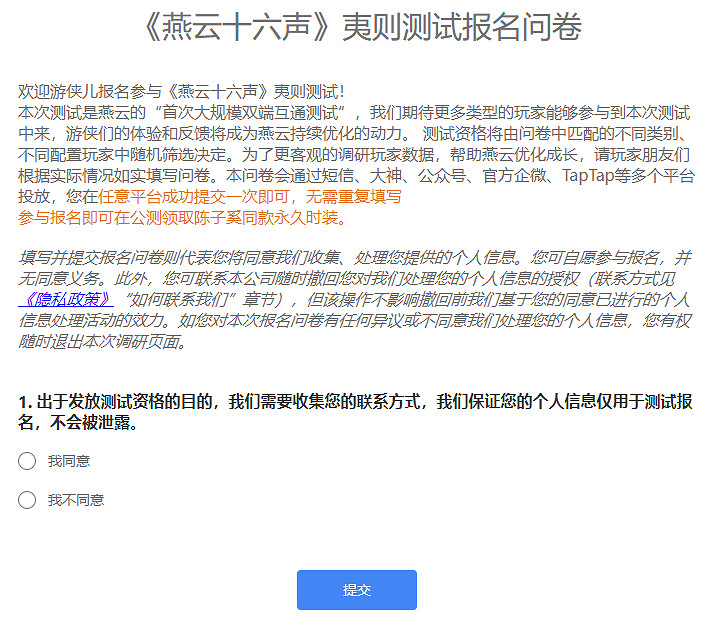Select the 我不同意 radio option
Image resolution: width=704 pixels, height=621 pixels.
point(27,500)
